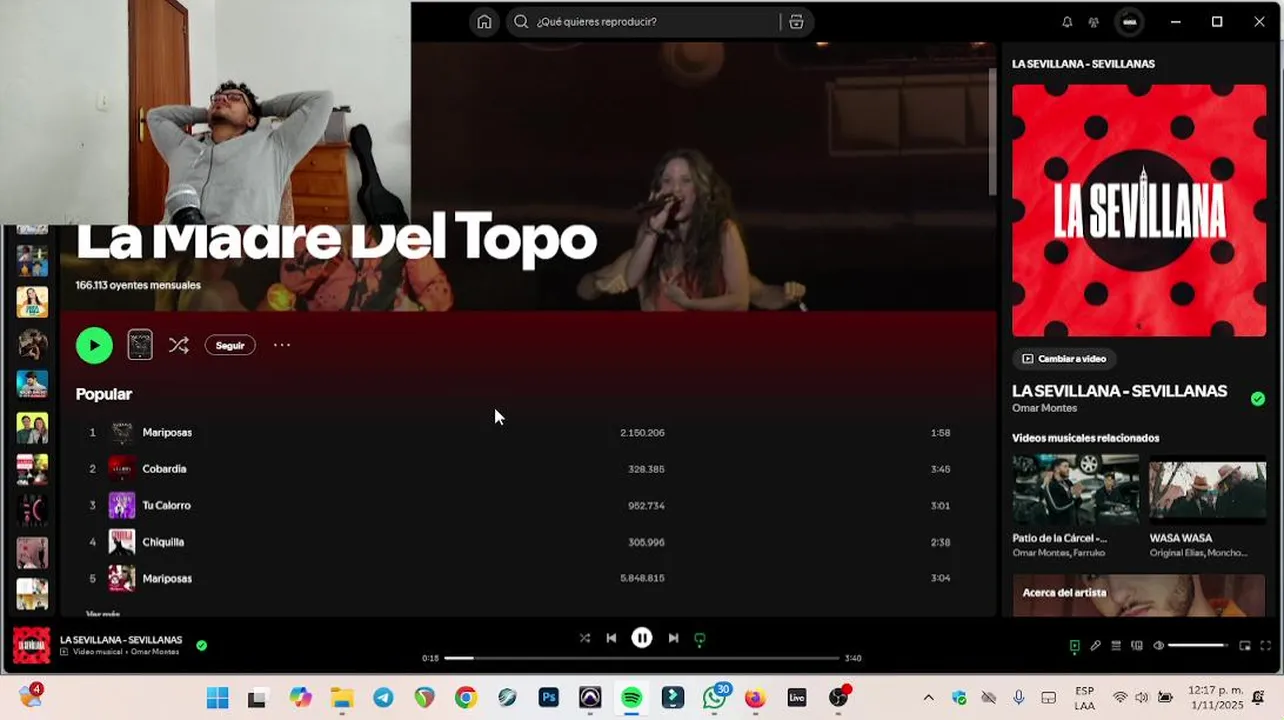Viewport: 1284px width, 720px height.
Task: Toggle the player bar saved checkmark
Action: [x=201, y=646]
